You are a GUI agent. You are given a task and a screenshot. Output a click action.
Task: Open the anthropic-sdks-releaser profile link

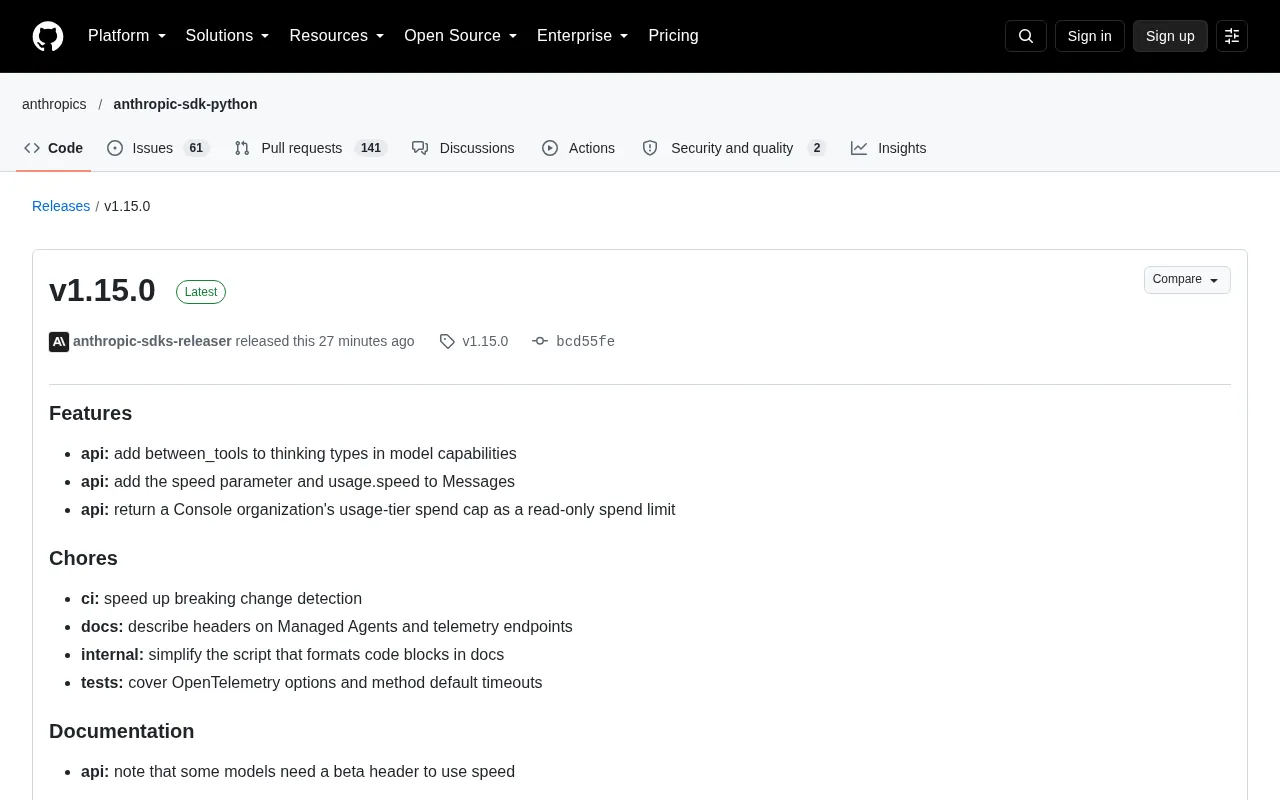(x=152, y=342)
